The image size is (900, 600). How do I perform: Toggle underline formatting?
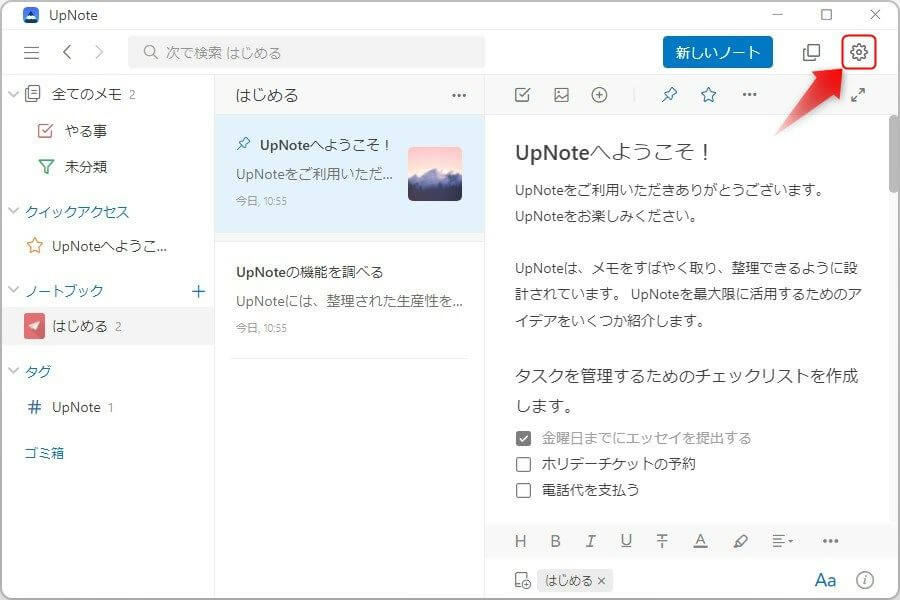click(626, 541)
